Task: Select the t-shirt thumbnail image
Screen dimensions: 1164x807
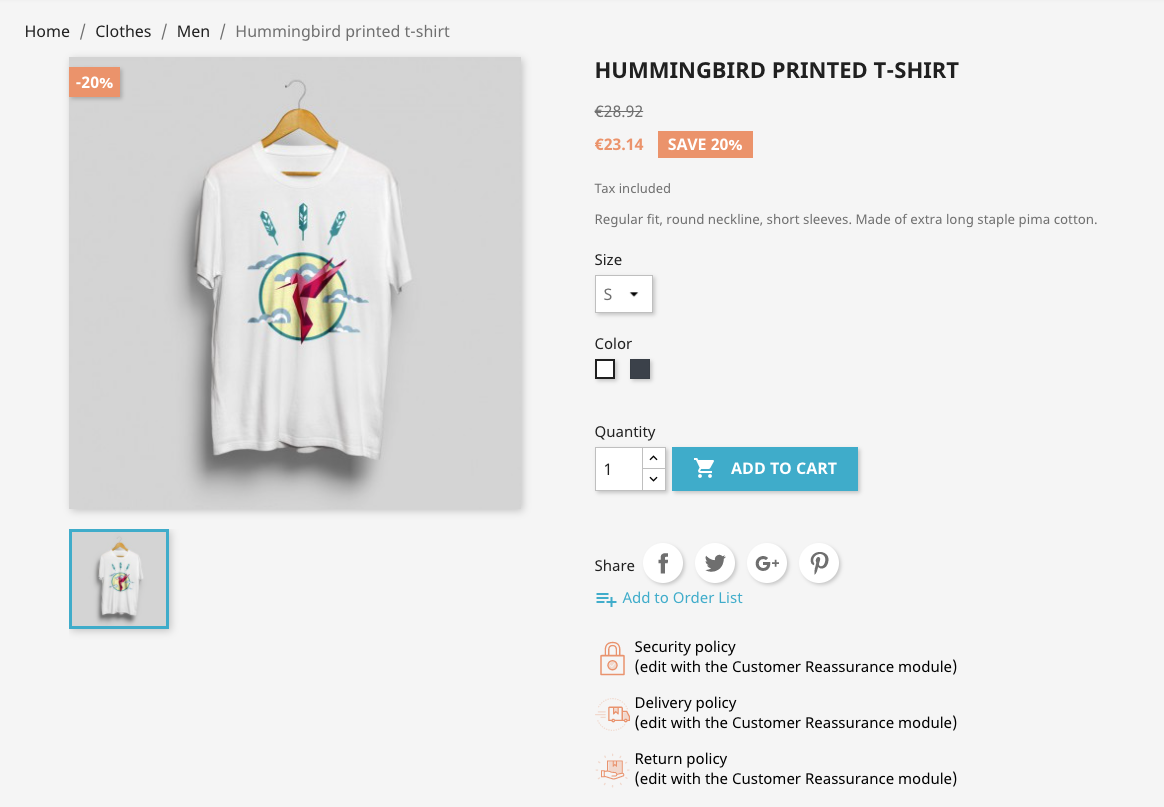Action: tap(119, 579)
